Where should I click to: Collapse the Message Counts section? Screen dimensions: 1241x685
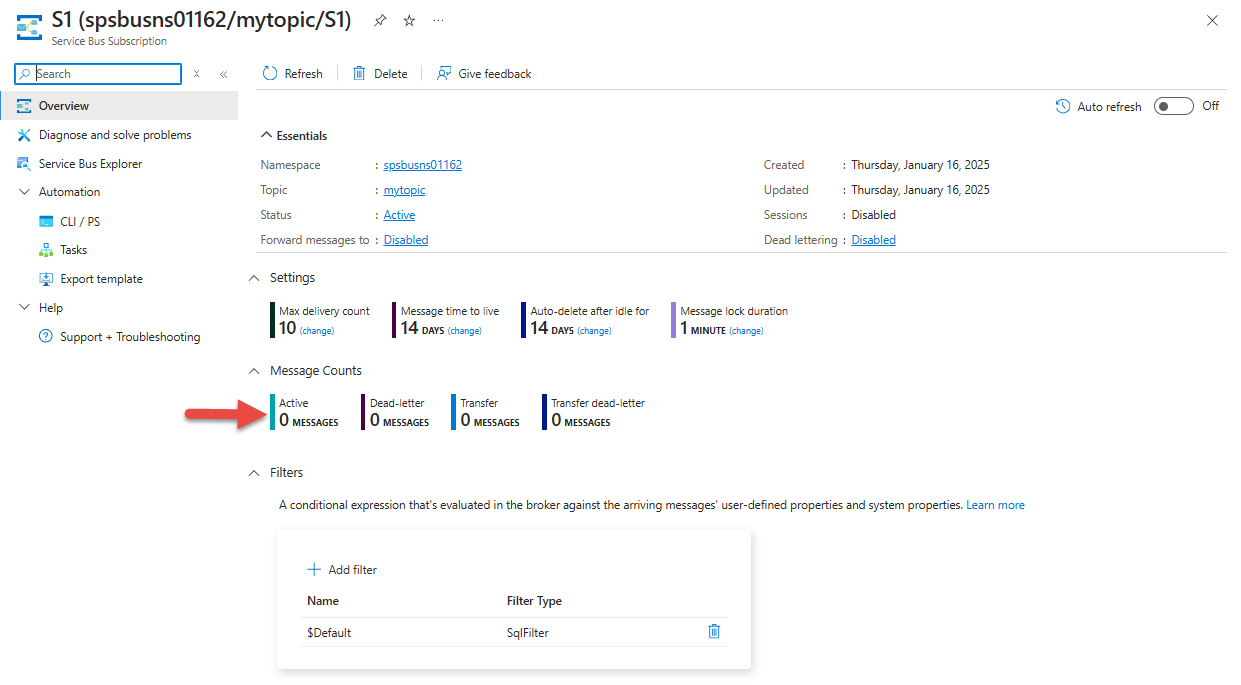[254, 371]
